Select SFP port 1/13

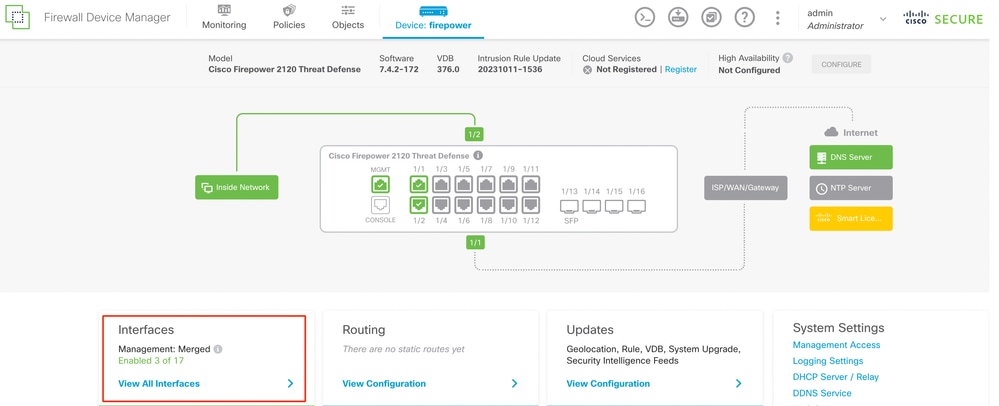(570, 207)
